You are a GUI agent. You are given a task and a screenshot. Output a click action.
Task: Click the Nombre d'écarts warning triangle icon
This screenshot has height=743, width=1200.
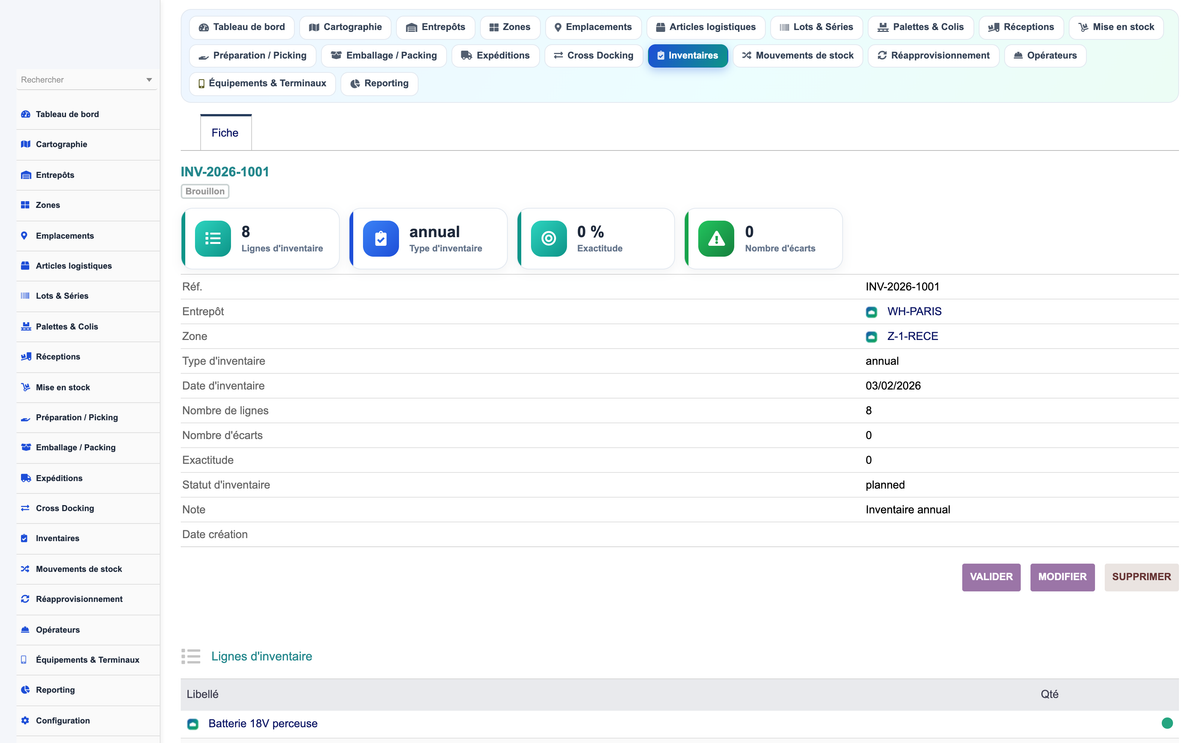point(717,239)
